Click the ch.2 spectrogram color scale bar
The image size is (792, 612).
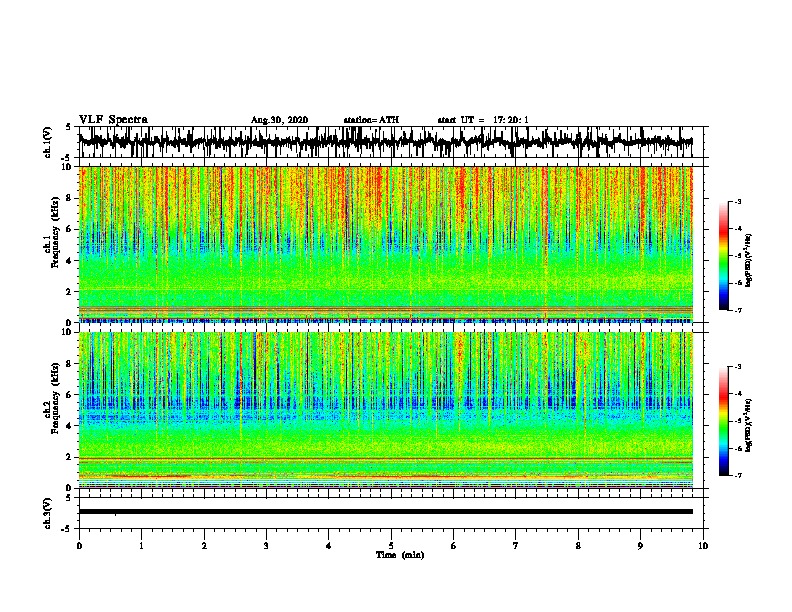click(723, 421)
